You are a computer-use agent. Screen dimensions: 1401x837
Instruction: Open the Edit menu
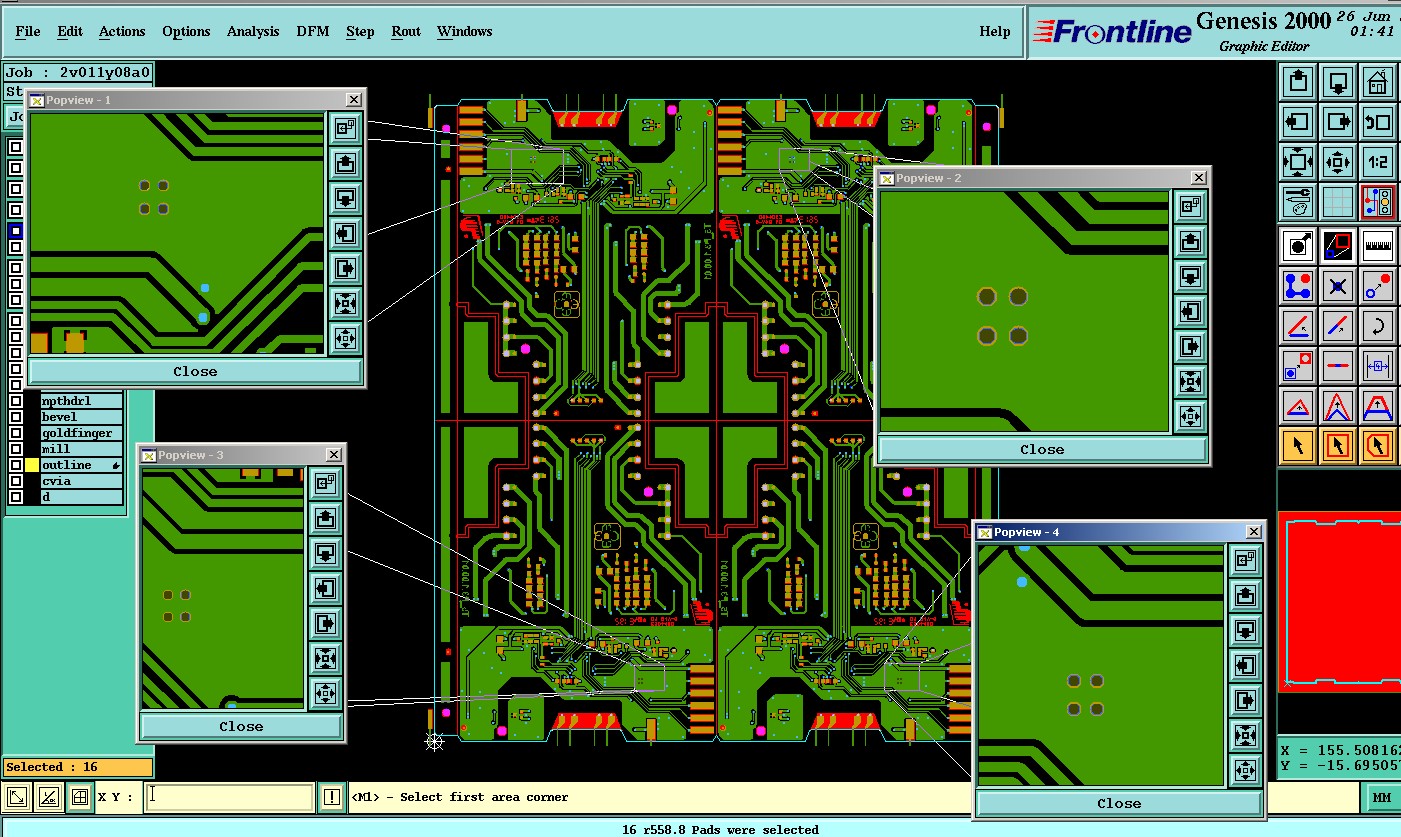pos(70,31)
